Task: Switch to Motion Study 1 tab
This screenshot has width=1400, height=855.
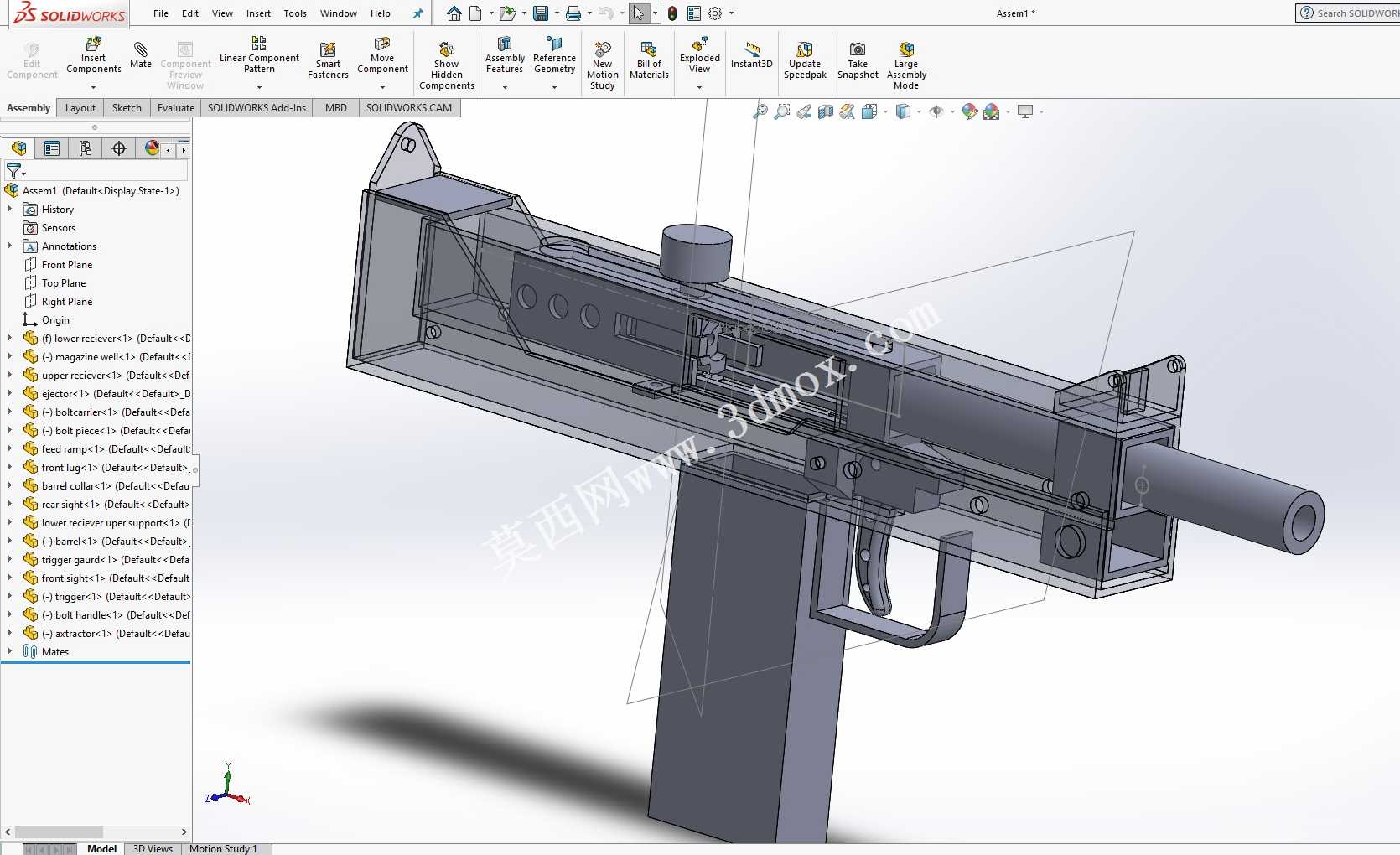Action: click(223, 848)
